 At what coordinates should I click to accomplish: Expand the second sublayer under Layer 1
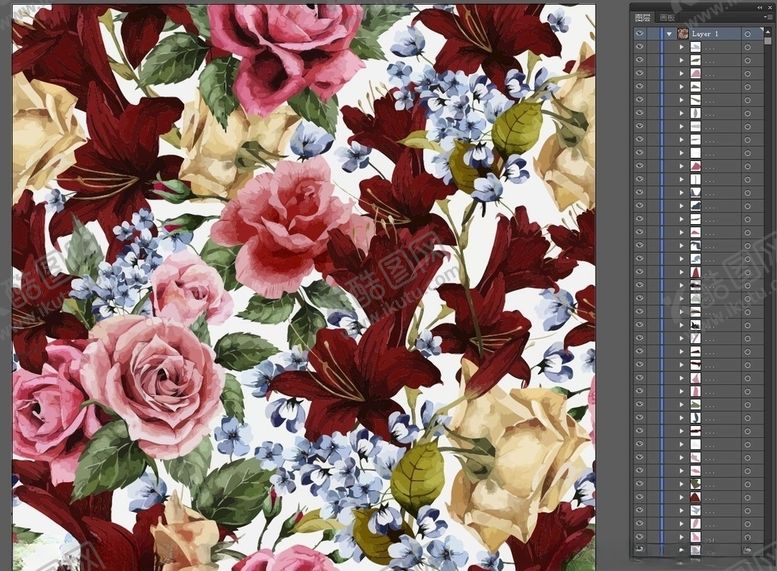click(682, 60)
